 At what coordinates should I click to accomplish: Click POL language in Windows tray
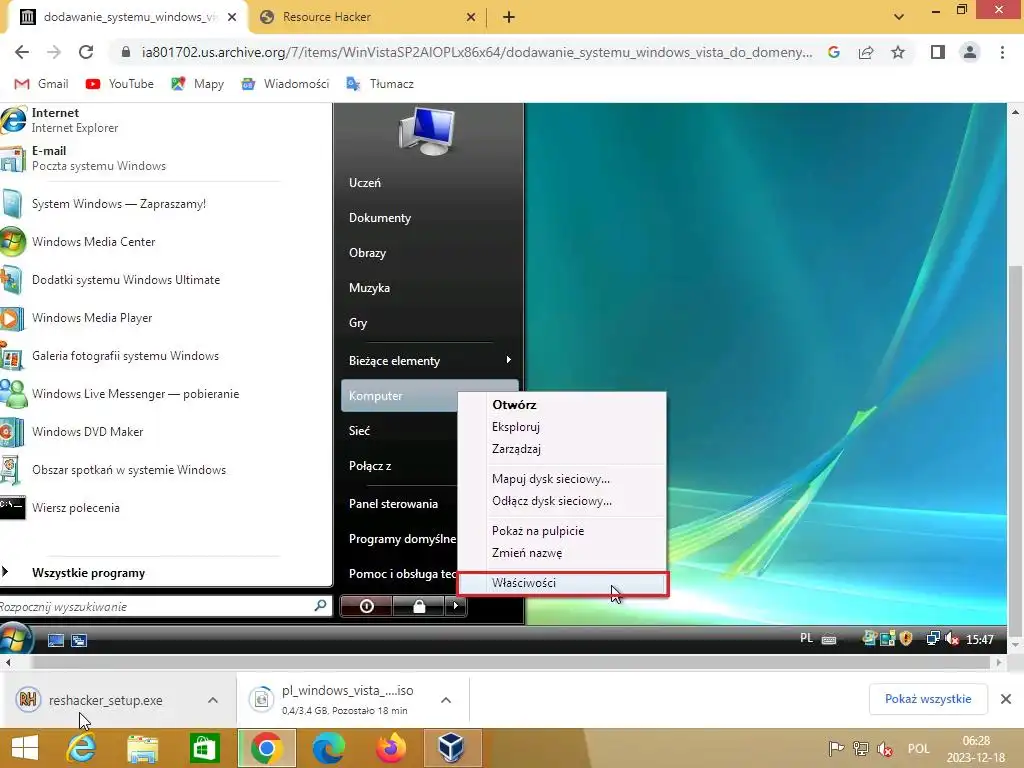pyautogui.click(x=918, y=748)
